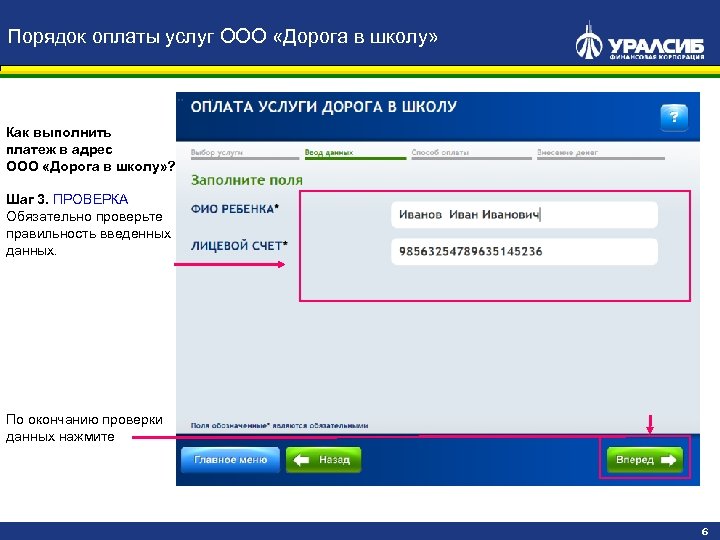The image size is (720, 540).
Task: Click the ЛИЦЕВОЙ СЧЕТ* label
Action: [239, 246]
